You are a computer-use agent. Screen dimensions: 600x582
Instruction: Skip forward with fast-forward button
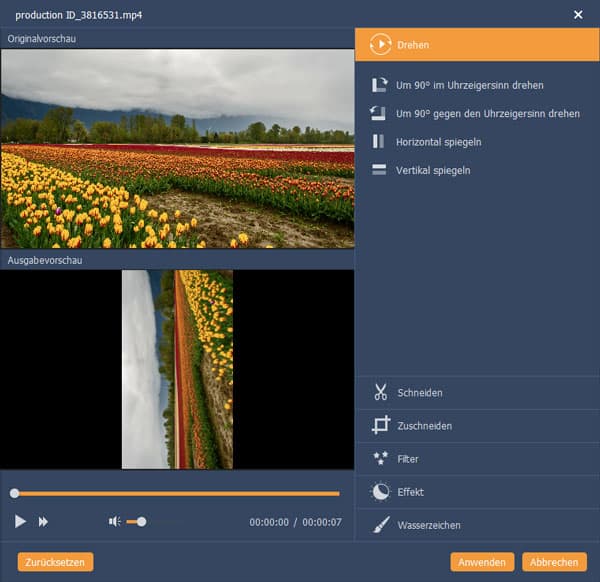(44, 521)
